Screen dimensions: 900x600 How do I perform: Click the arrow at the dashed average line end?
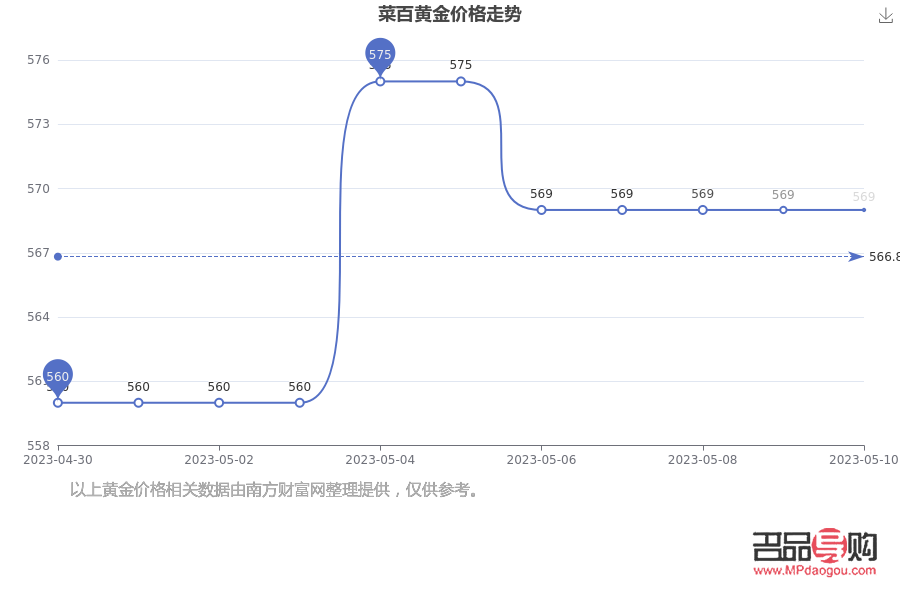(855, 256)
